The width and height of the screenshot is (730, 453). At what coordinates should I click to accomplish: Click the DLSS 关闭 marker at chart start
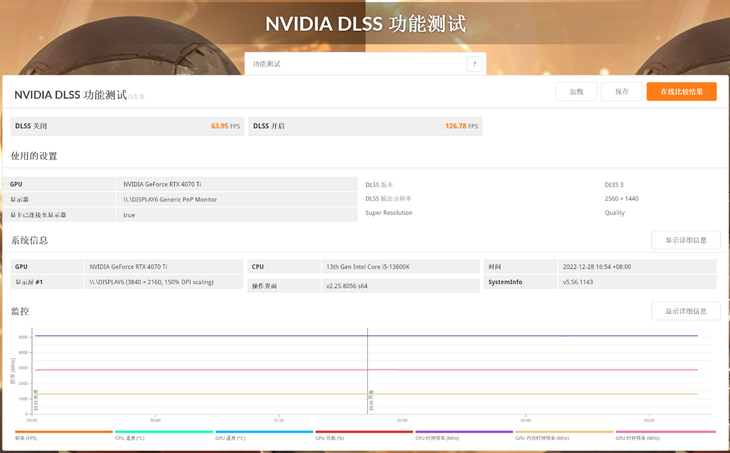[x=36, y=400]
